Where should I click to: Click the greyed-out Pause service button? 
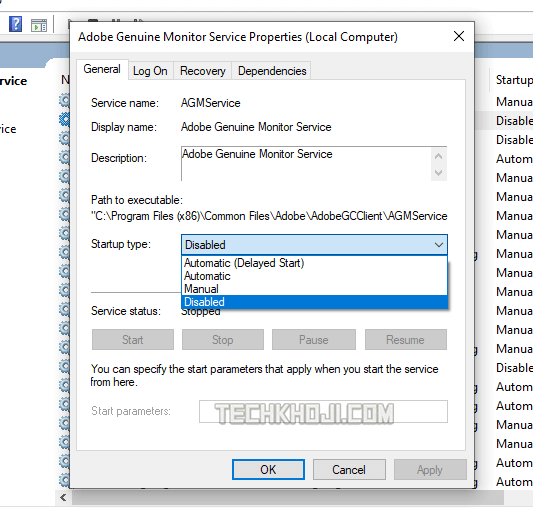coord(313,339)
